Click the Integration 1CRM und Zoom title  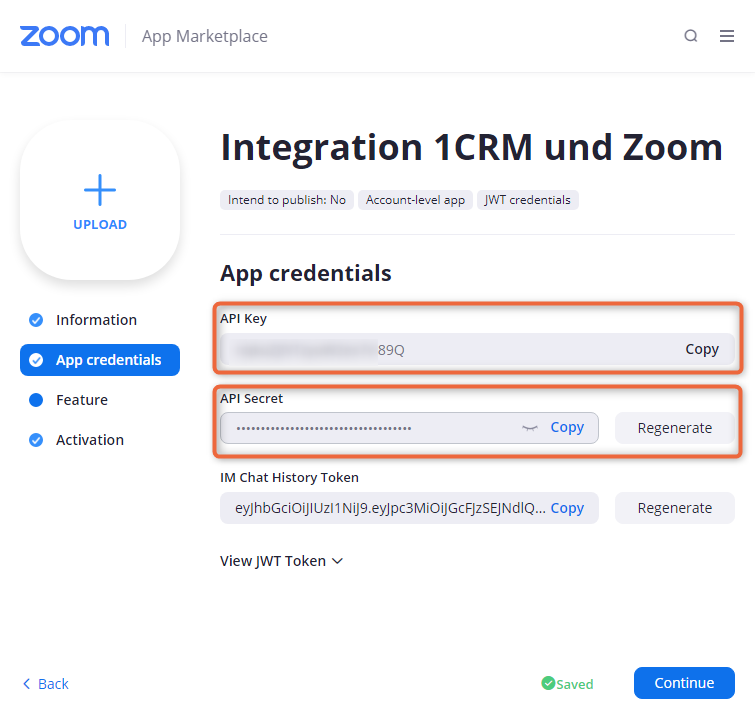point(471,148)
